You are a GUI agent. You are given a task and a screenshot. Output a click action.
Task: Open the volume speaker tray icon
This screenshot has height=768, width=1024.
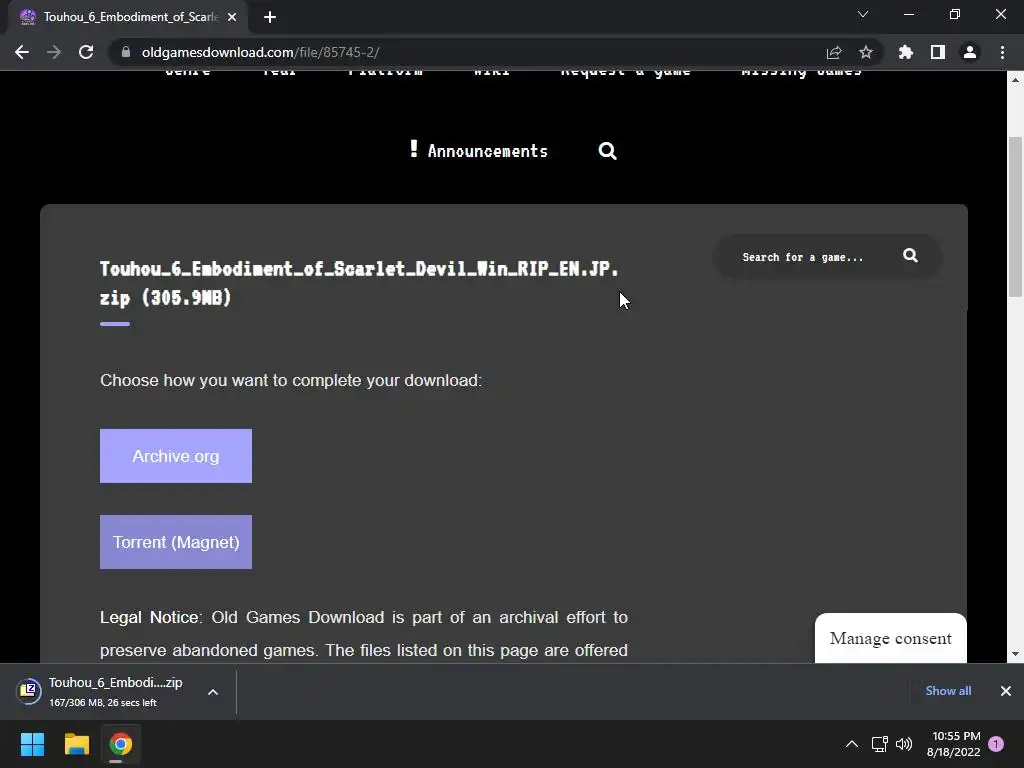(904, 744)
